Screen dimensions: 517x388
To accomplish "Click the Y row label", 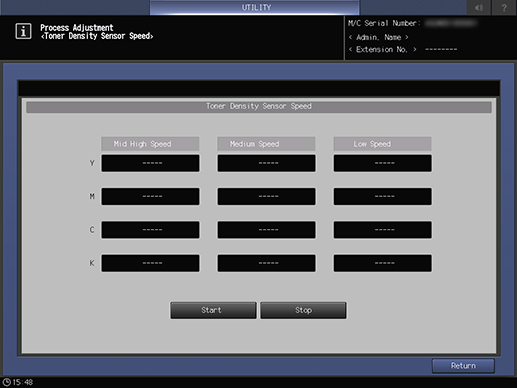I will click(x=92, y=163).
